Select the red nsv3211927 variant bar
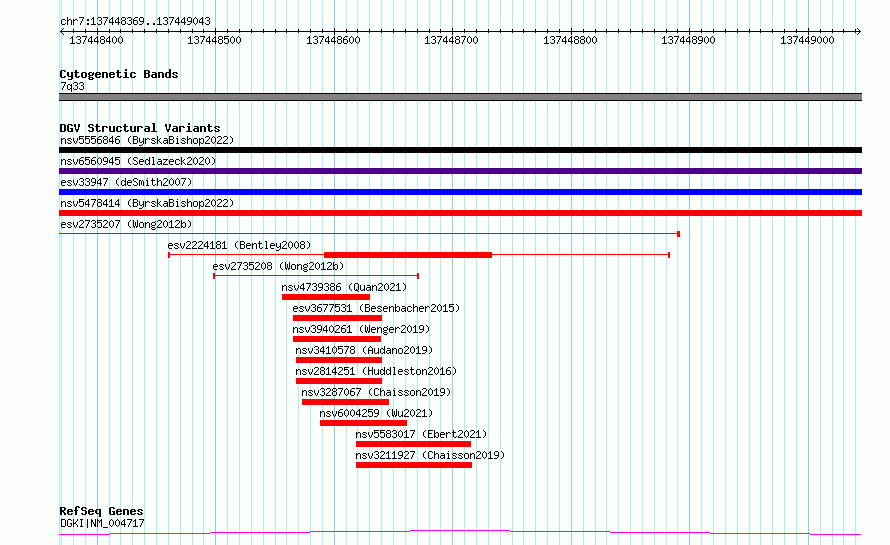Screen dimensions: 890x545 414,465
